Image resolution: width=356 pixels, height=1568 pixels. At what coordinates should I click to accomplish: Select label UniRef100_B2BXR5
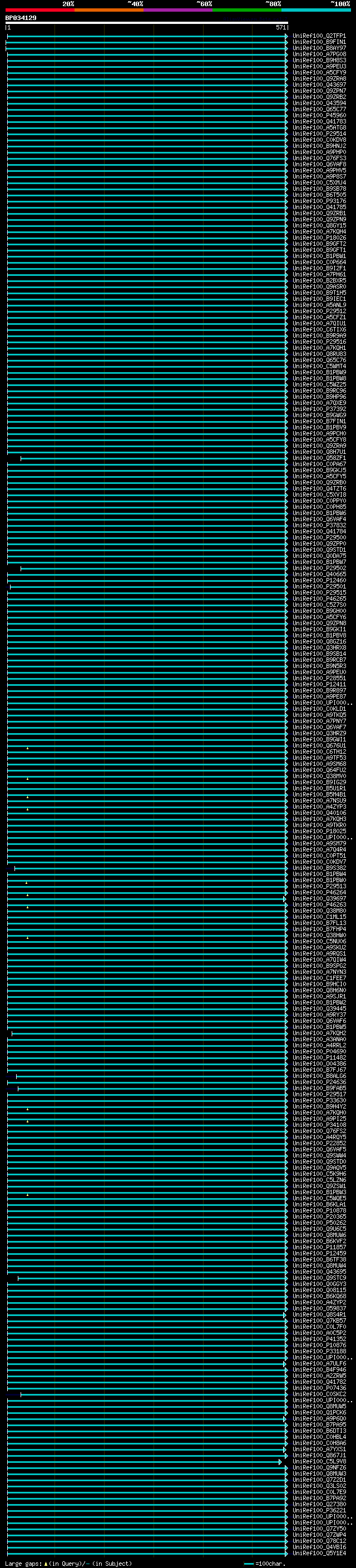coord(319,280)
